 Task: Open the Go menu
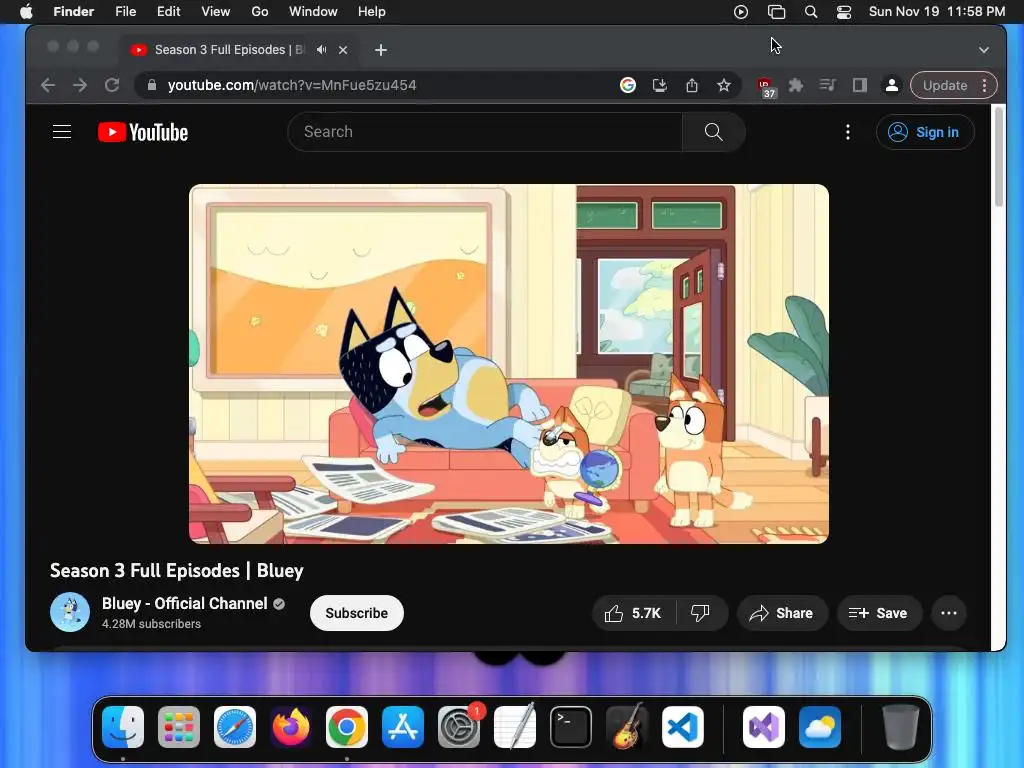tap(260, 12)
